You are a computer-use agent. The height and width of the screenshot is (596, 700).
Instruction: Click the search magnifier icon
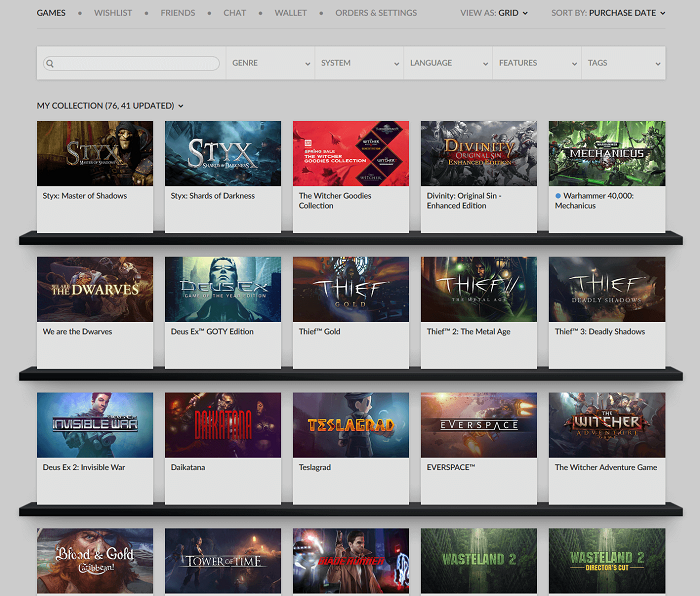coord(49,63)
